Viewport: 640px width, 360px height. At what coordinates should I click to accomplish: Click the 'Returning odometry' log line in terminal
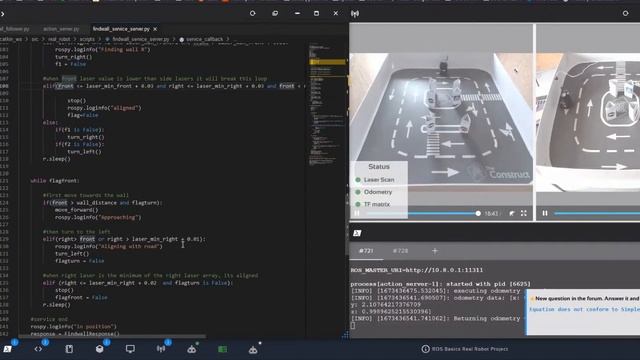(x=436, y=318)
